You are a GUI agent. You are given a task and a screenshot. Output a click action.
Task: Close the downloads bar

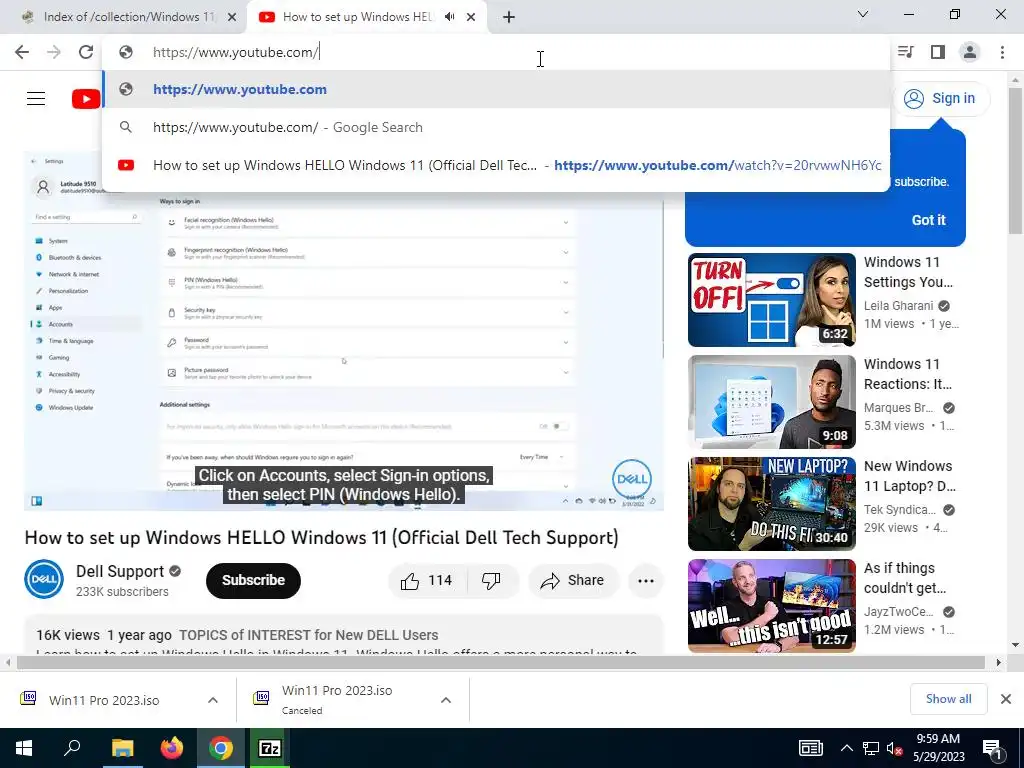pos(1006,699)
